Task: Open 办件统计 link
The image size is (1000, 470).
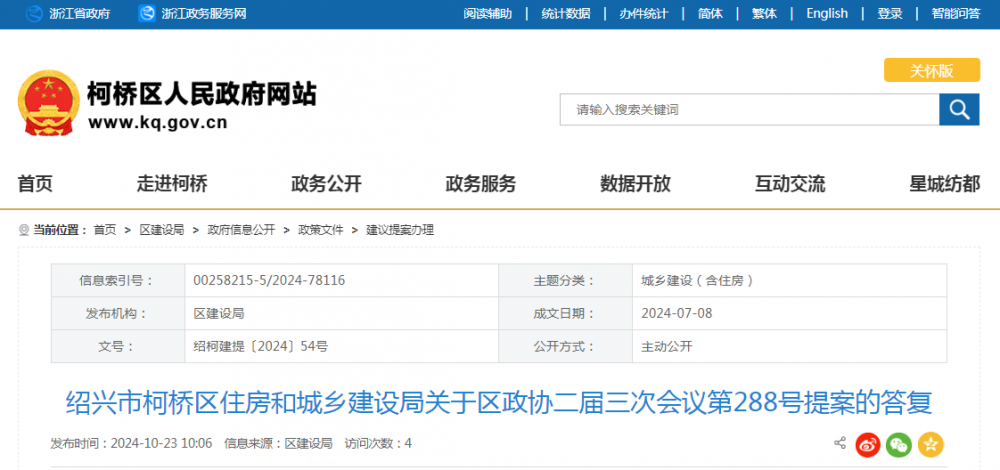Action: pos(643,13)
